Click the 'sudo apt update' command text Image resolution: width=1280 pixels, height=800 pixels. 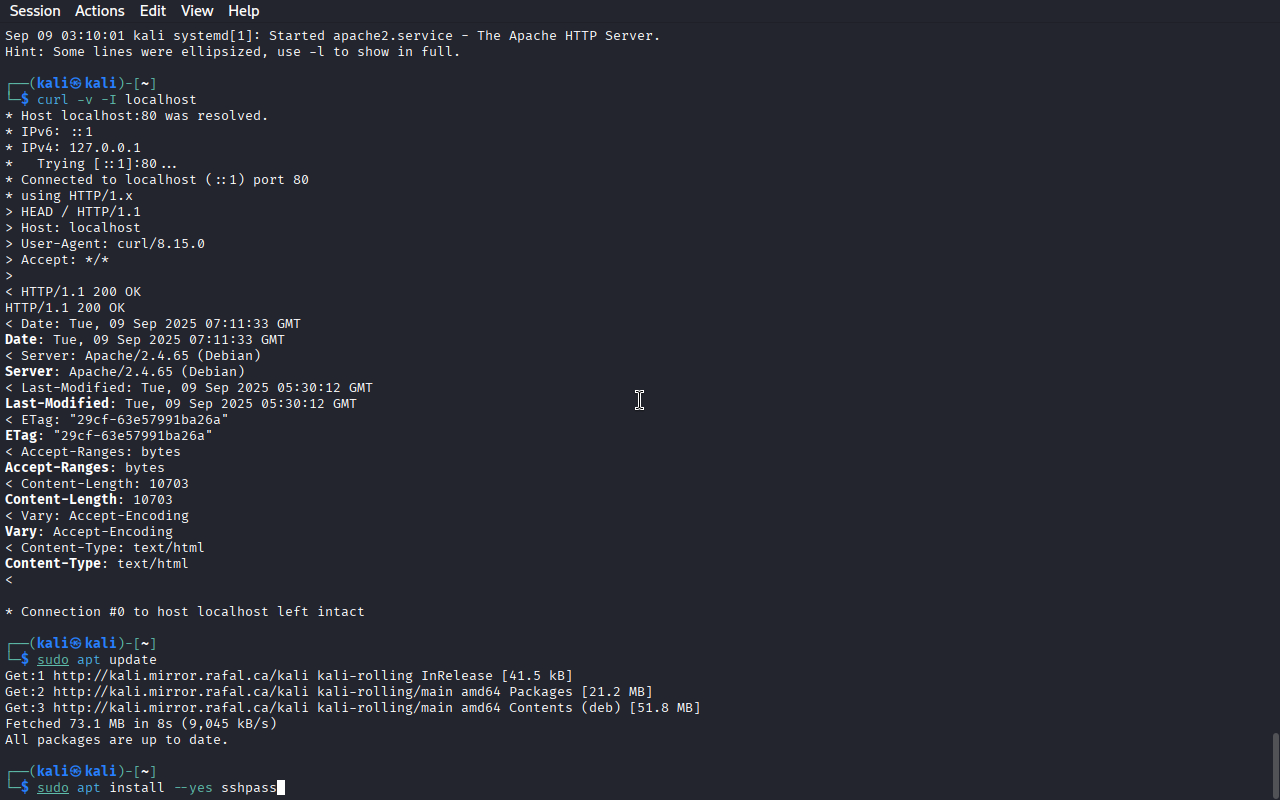click(97, 660)
